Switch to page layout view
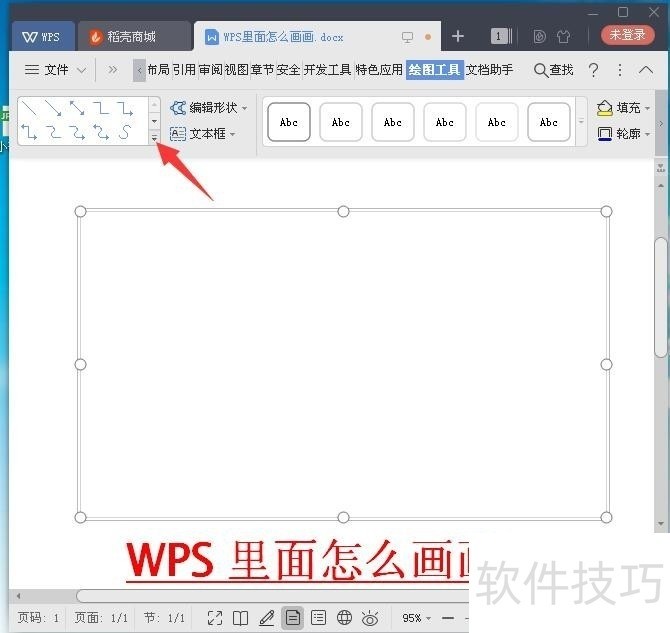The image size is (670, 633). click(x=293, y=618)
